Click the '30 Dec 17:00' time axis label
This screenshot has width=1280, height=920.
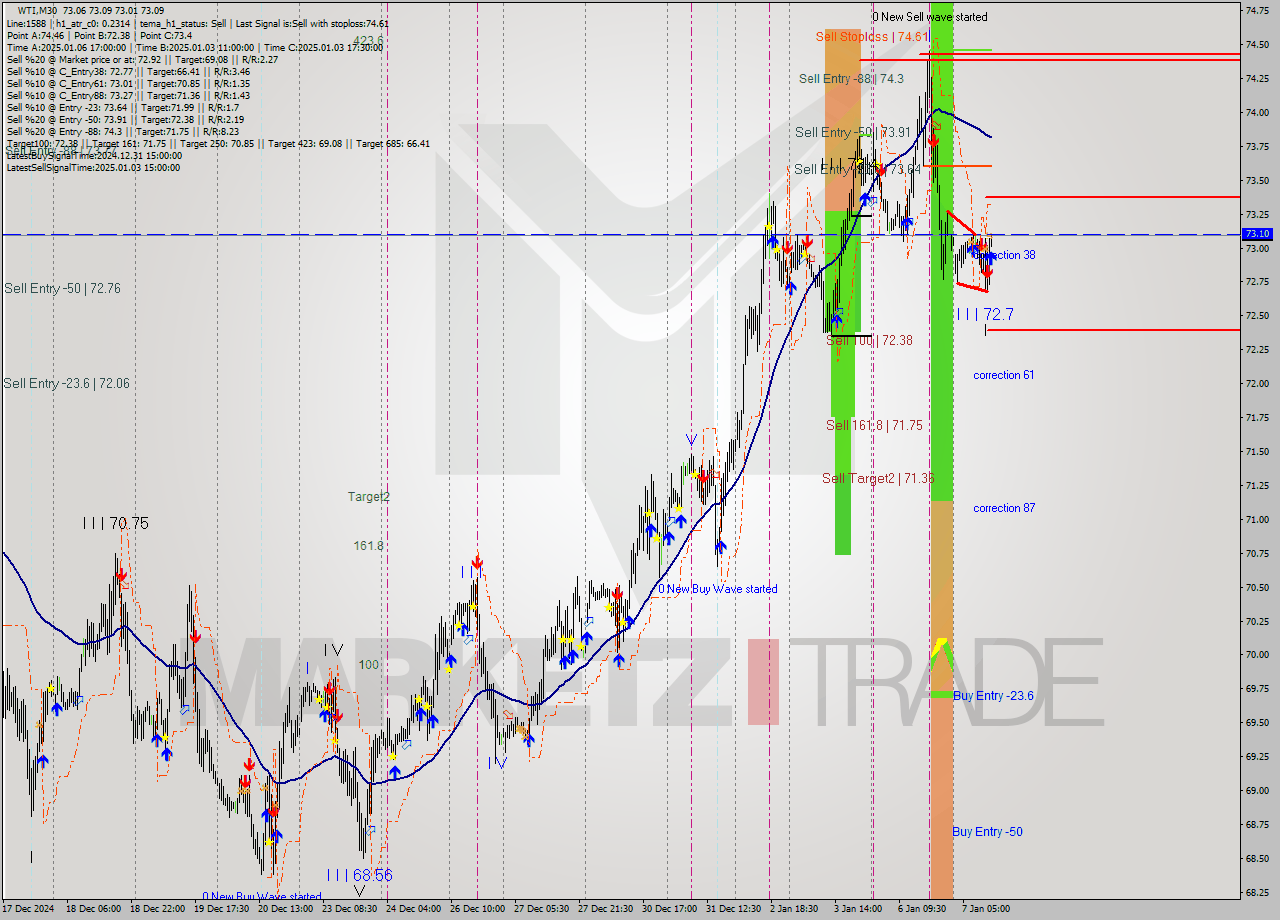tap(671, 909)
